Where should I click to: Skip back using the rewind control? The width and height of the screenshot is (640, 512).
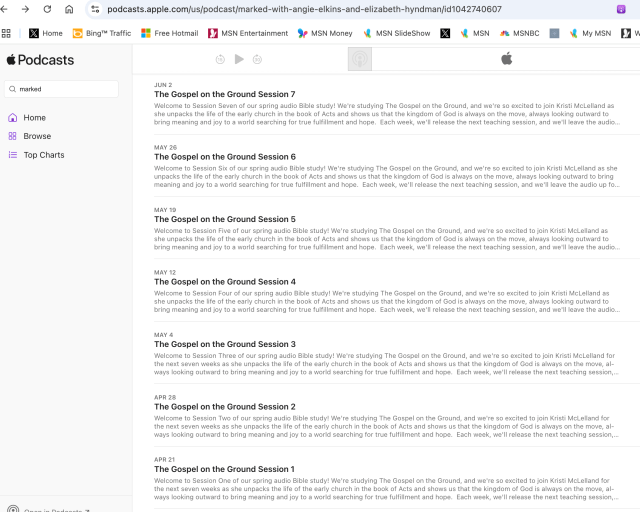[x=220, y=59]
